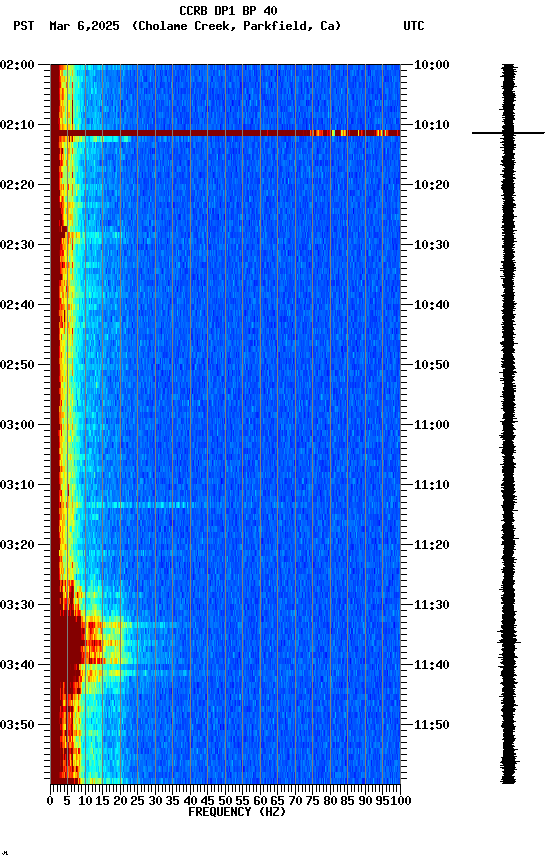Click the 11:20 UTC time label
Screen dimensions: 552x864
[x=431, y=546]
